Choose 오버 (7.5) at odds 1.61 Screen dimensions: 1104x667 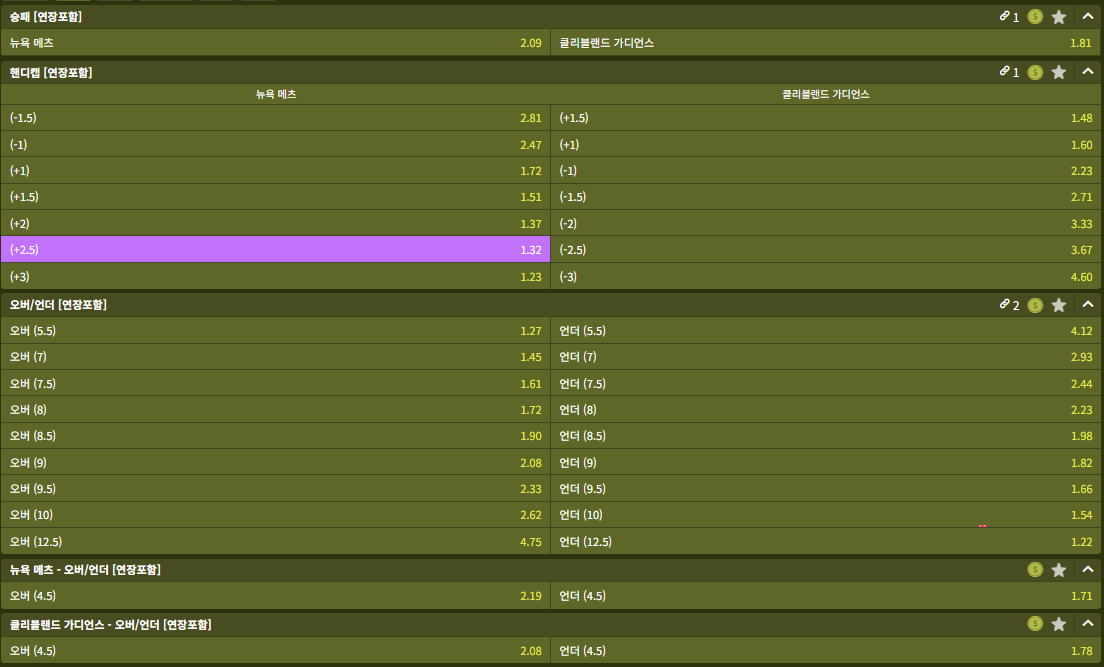coord(275,383)
